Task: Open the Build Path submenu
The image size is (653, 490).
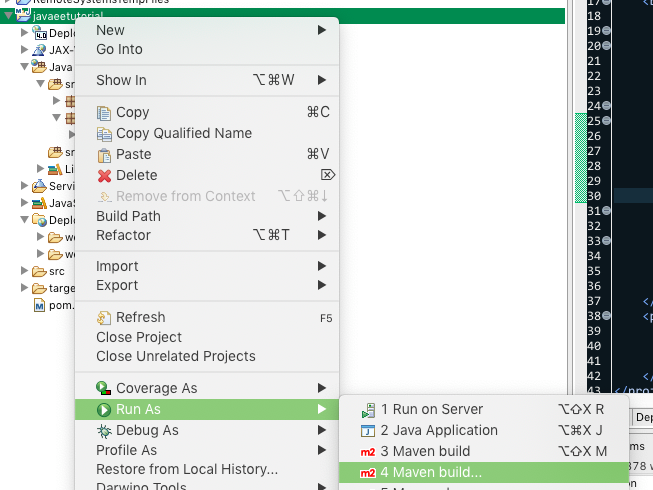Action: coord(128,216)
